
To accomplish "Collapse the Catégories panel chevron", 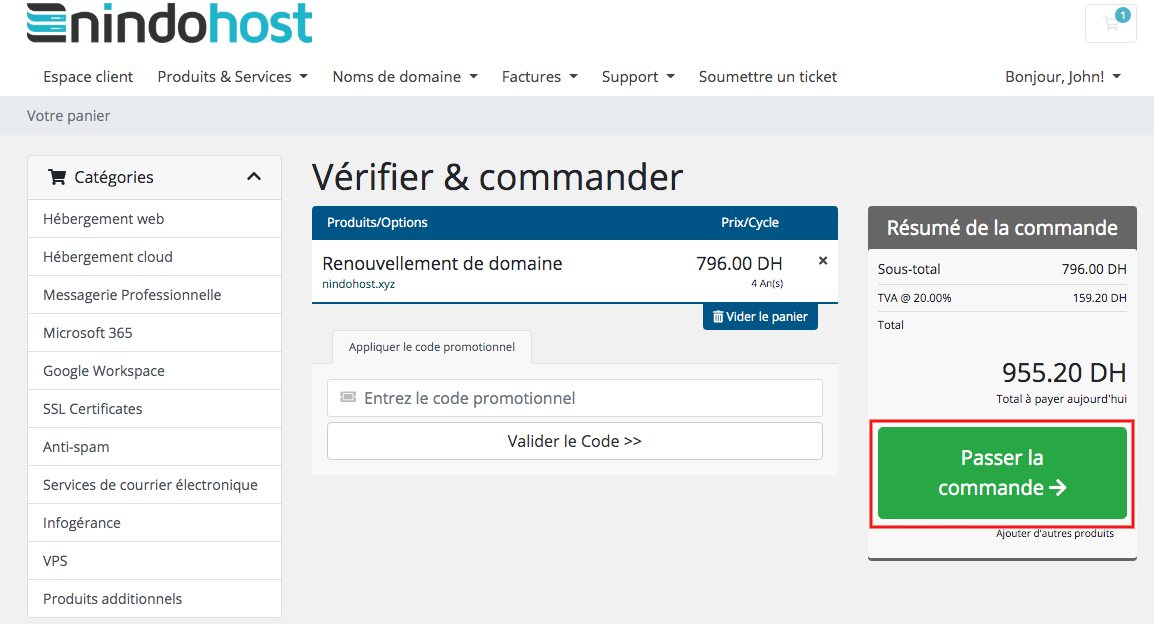I will point(254,177).
